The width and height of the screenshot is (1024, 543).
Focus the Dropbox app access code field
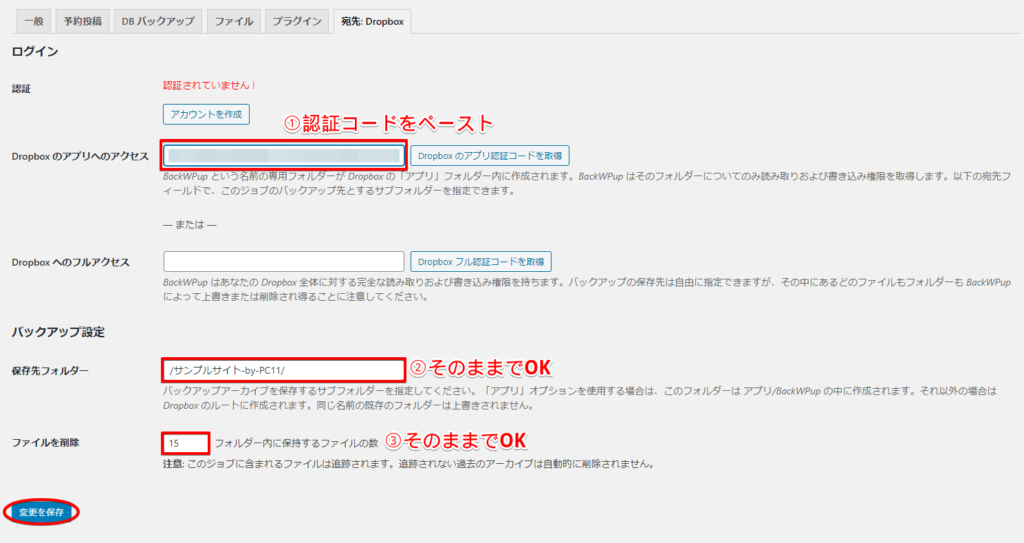283,156
